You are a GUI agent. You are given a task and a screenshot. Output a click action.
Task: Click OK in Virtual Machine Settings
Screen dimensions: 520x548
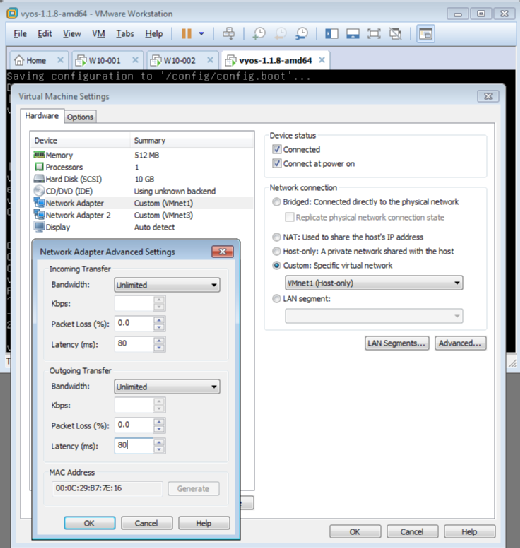pos(355,532)
